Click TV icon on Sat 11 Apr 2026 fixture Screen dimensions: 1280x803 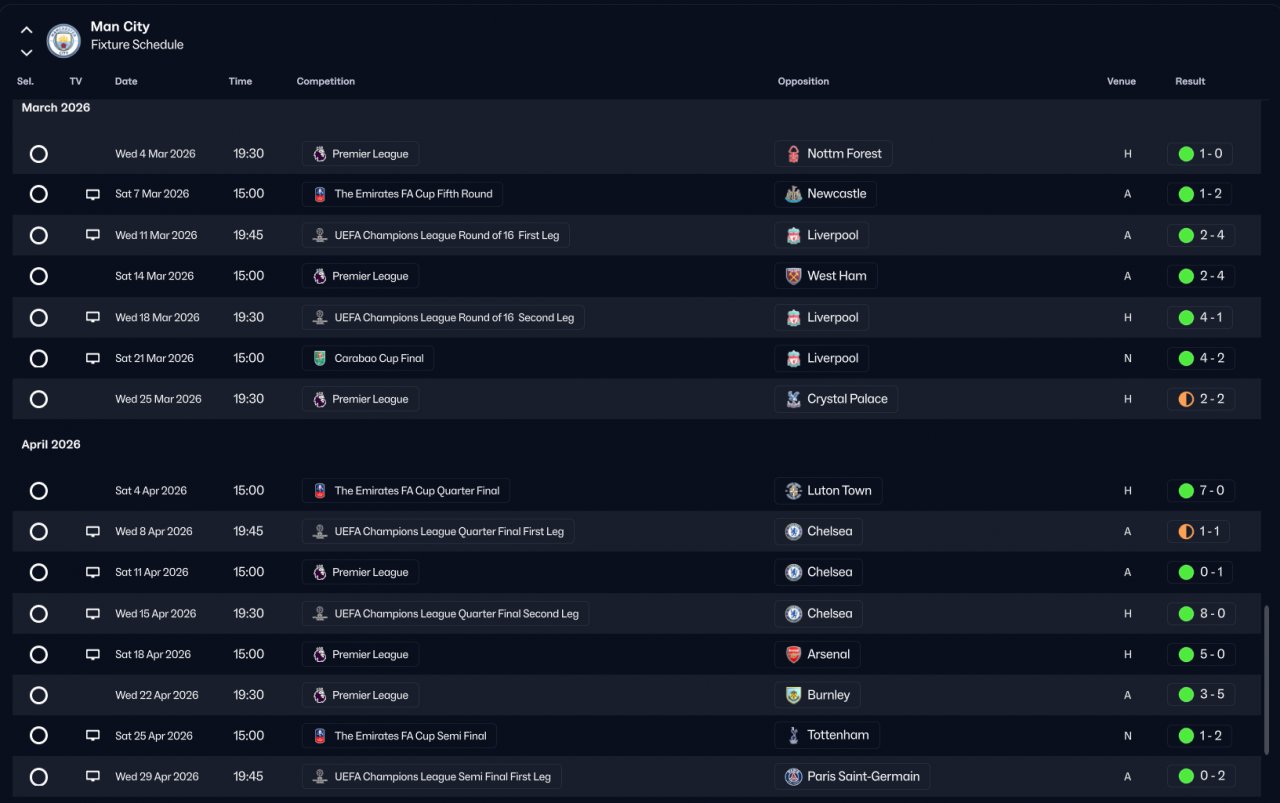(x=93, y=572)
